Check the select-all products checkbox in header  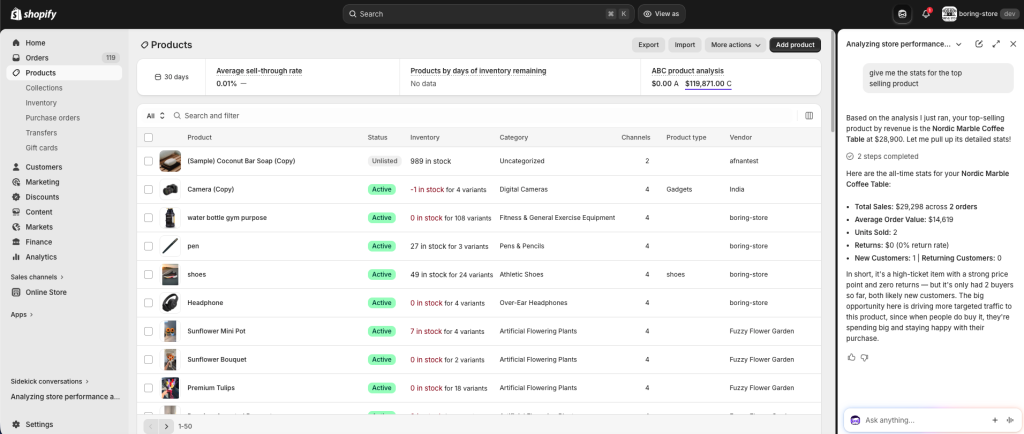[149, 137]
